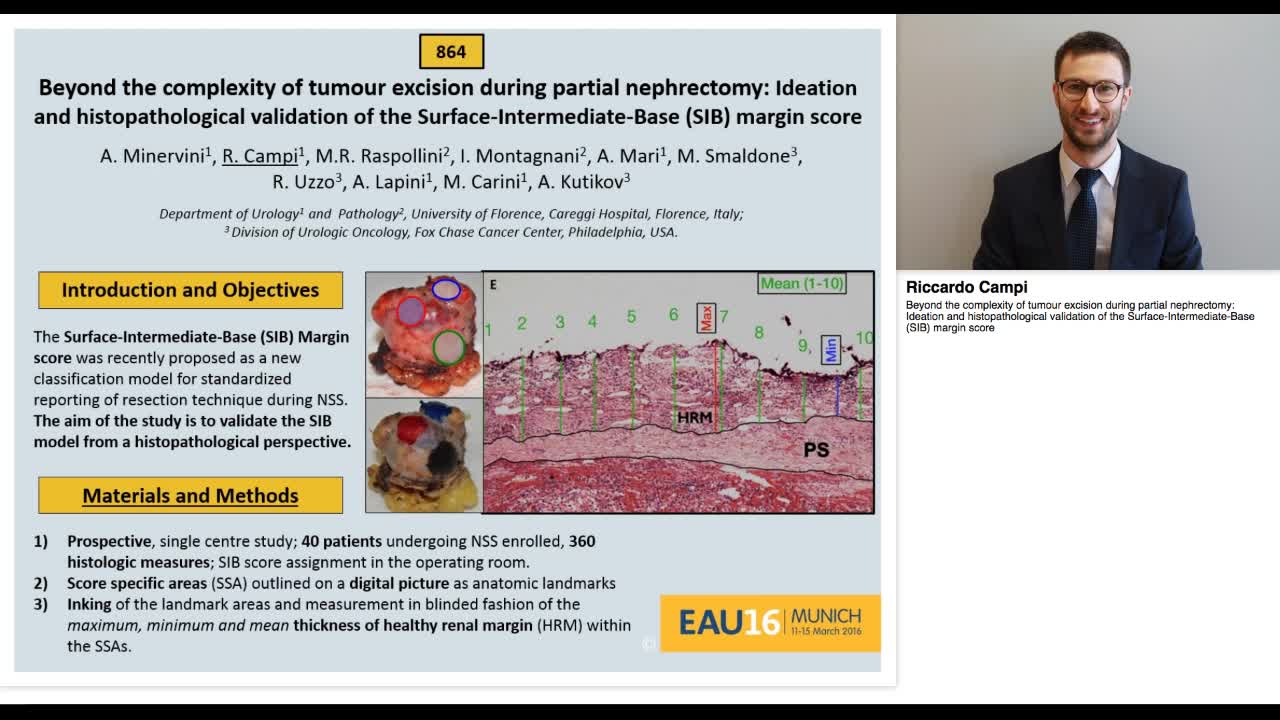Click the blue Min marker on the histology image
This screenshot has width=1280, height=720.
click(833, 347)
